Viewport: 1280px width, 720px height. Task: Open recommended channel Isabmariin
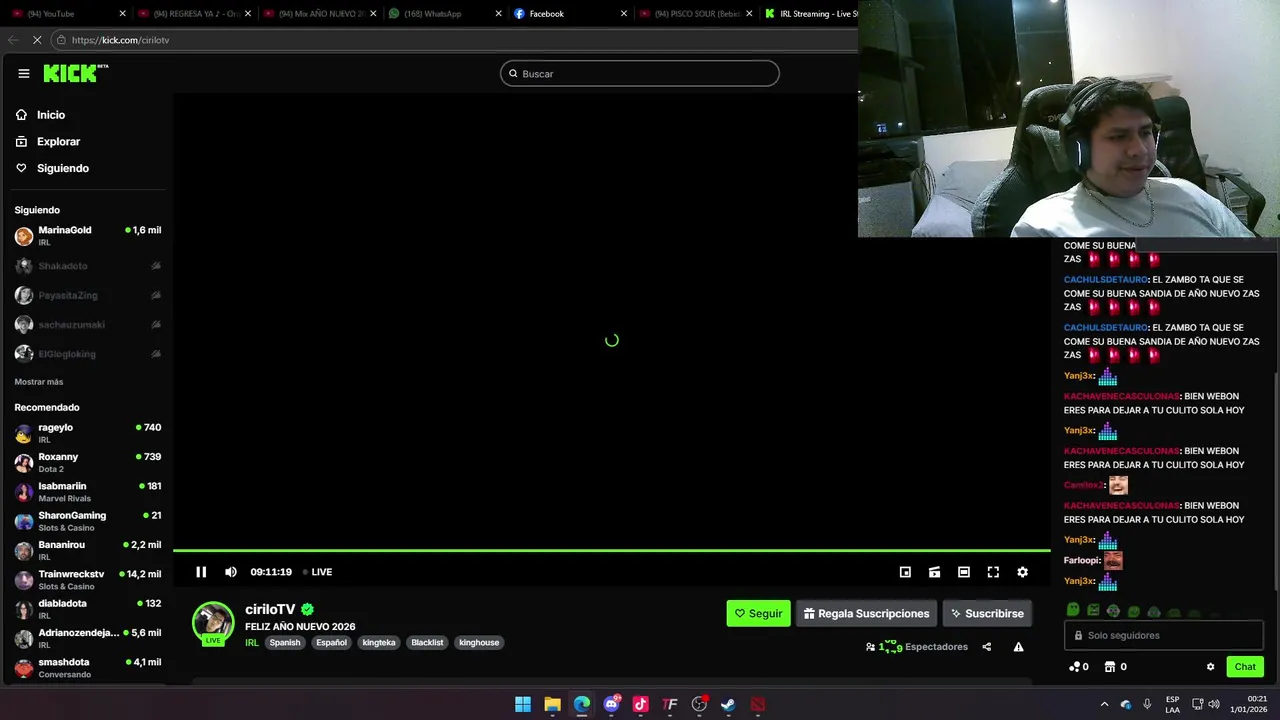click(88, 492)
